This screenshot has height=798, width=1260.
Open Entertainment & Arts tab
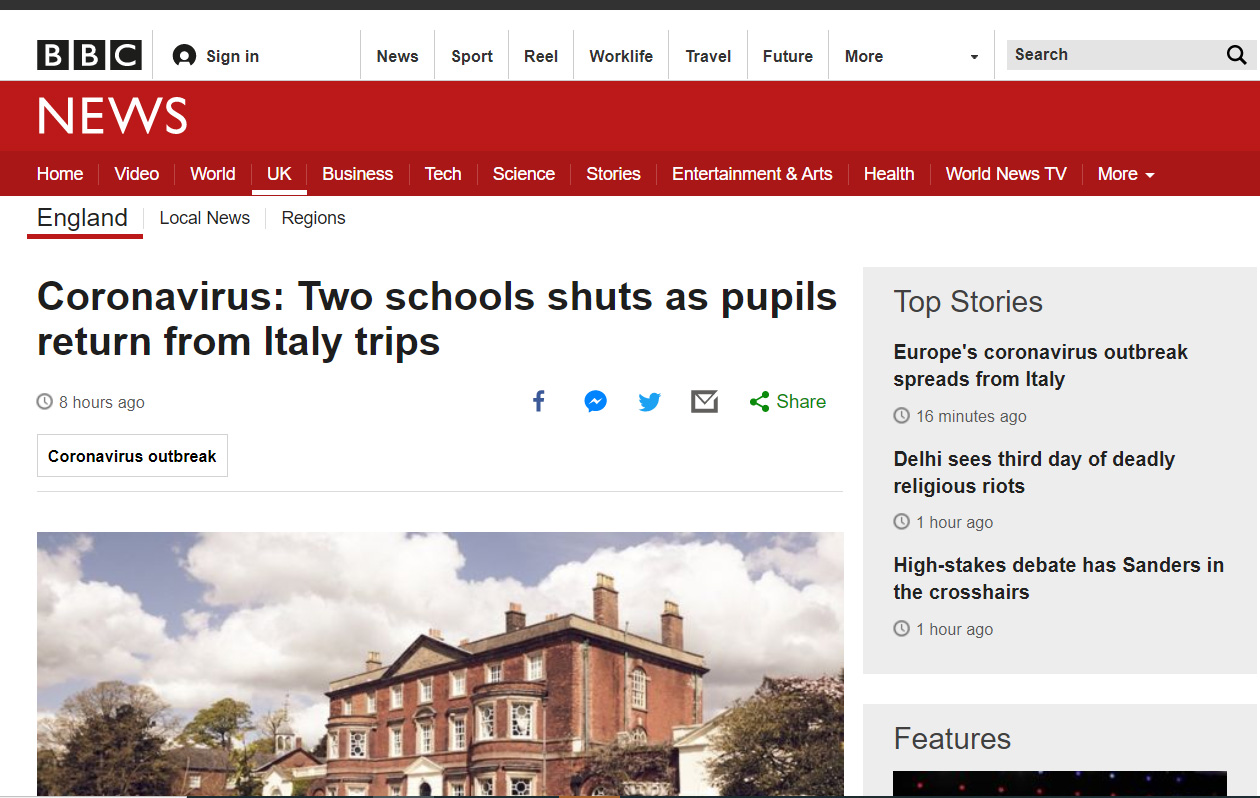[x=752, y=174]
